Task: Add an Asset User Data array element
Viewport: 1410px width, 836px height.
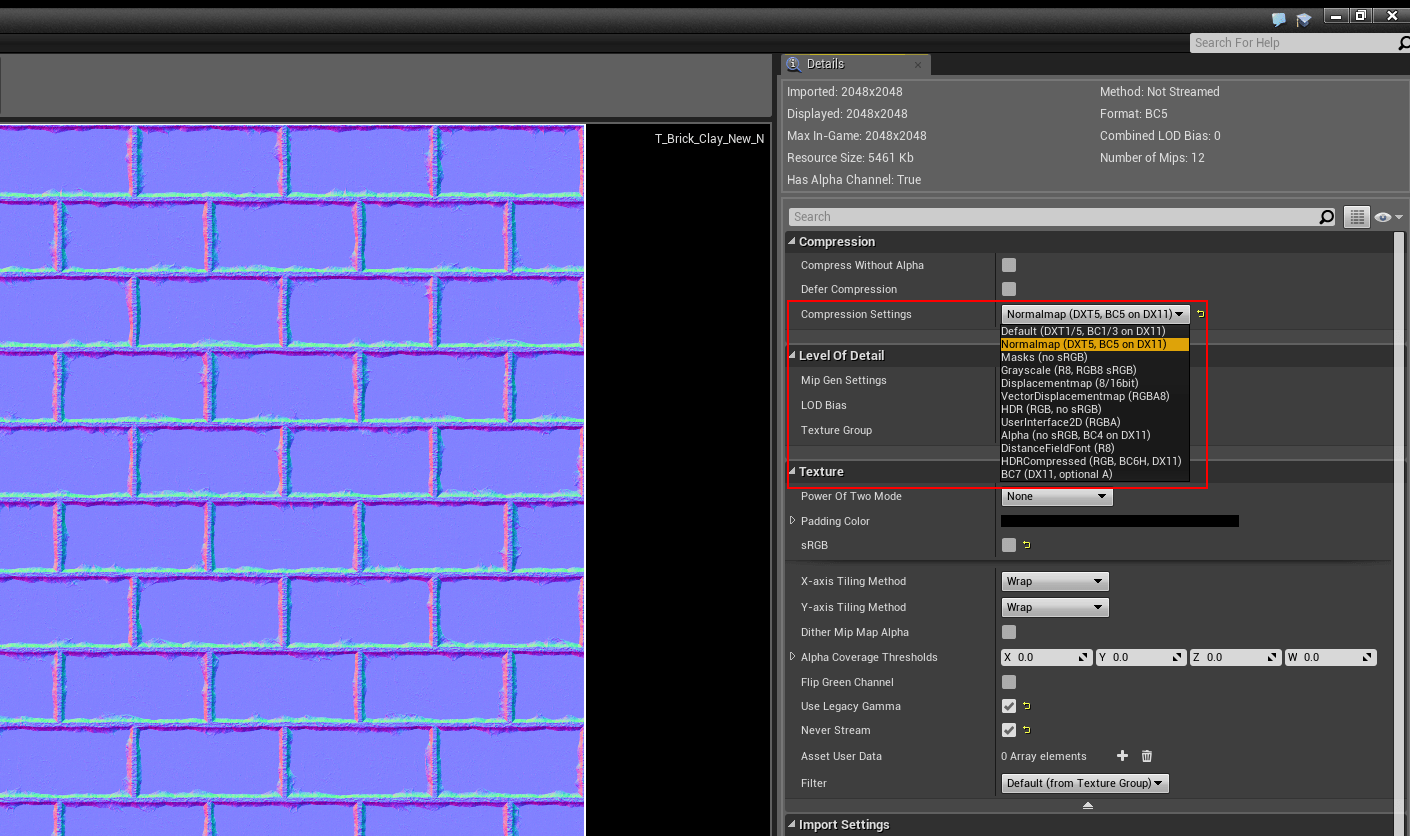Action: pos(1122,756)
